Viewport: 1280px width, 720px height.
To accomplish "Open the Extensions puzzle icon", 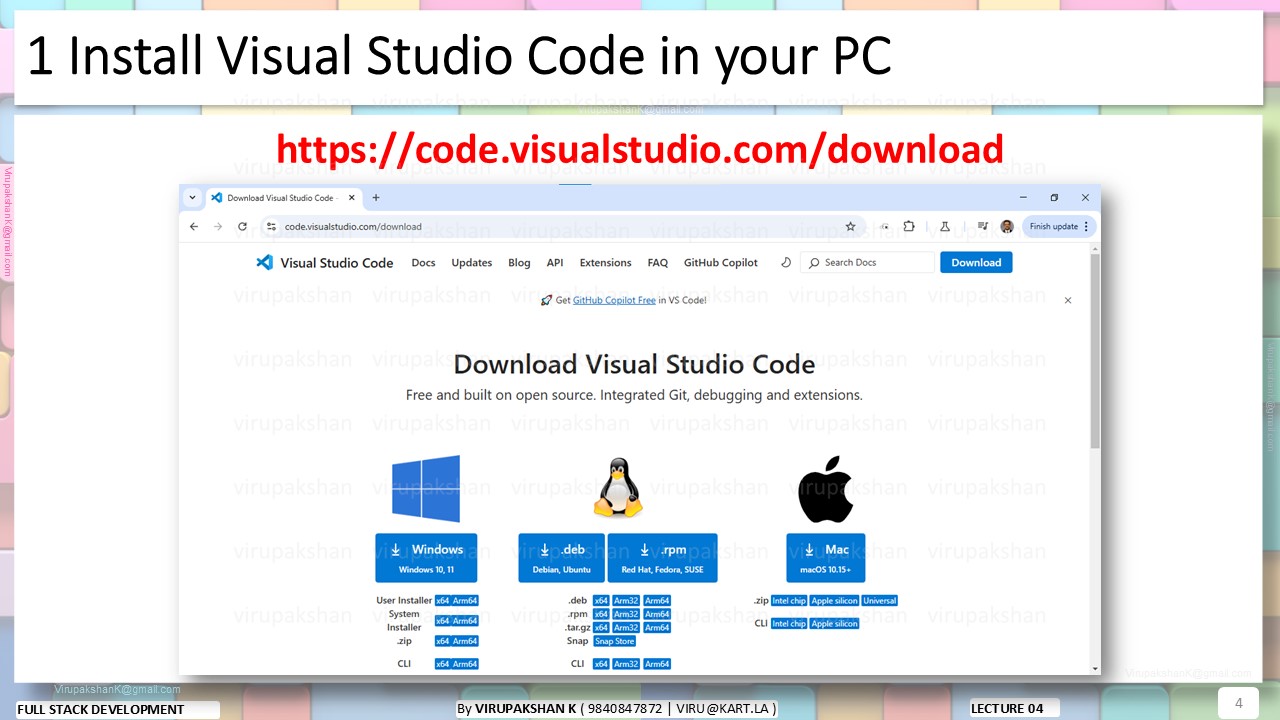I will 909,227.
